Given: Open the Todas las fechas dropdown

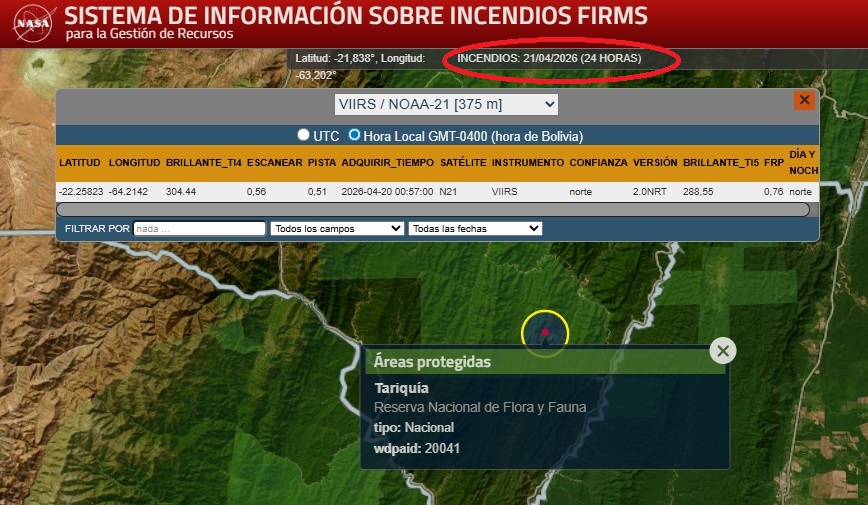Looking at the screenshot, I should tap(475, 229).
